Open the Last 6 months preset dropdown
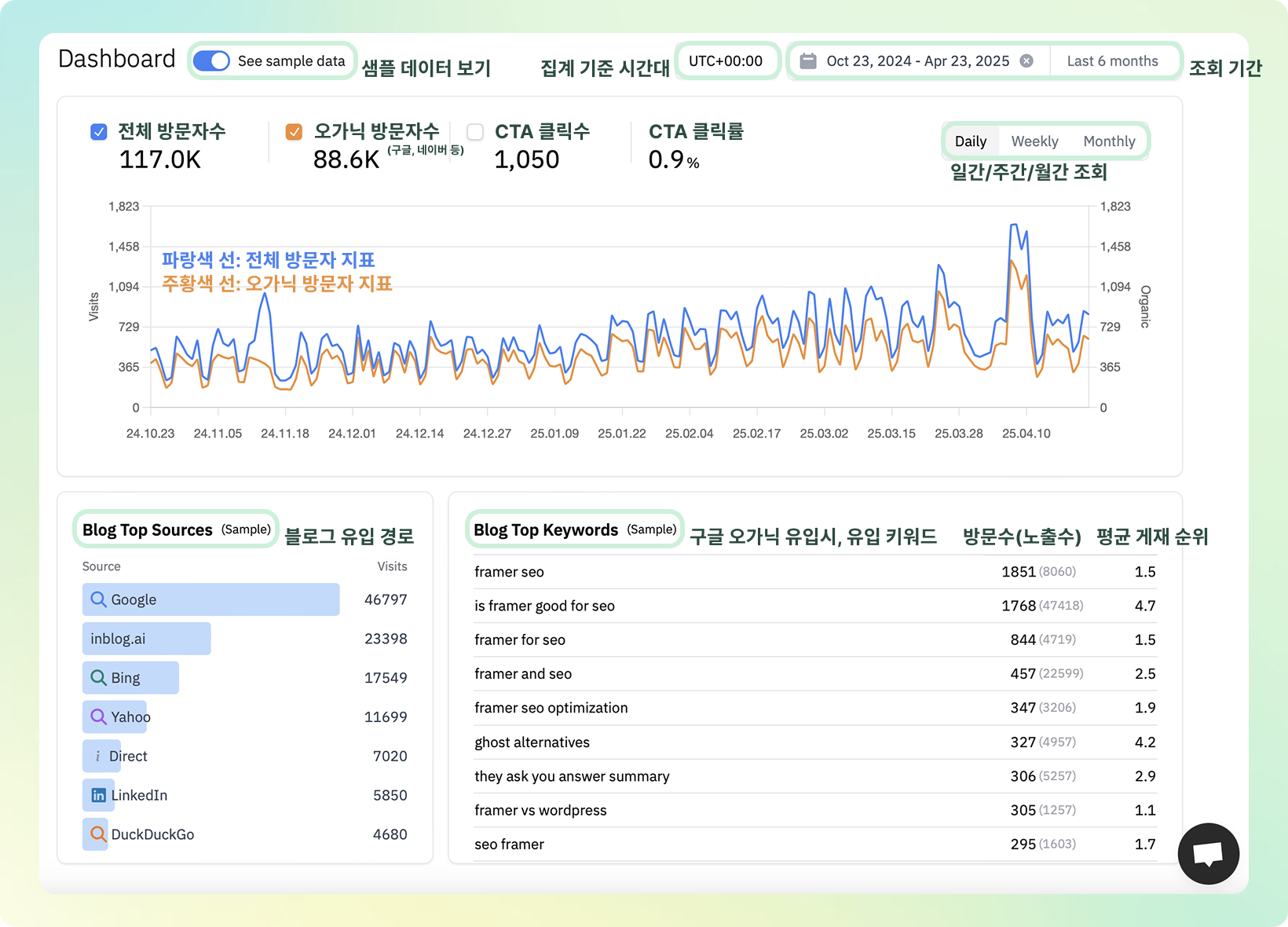 [x=1112, y=61]
